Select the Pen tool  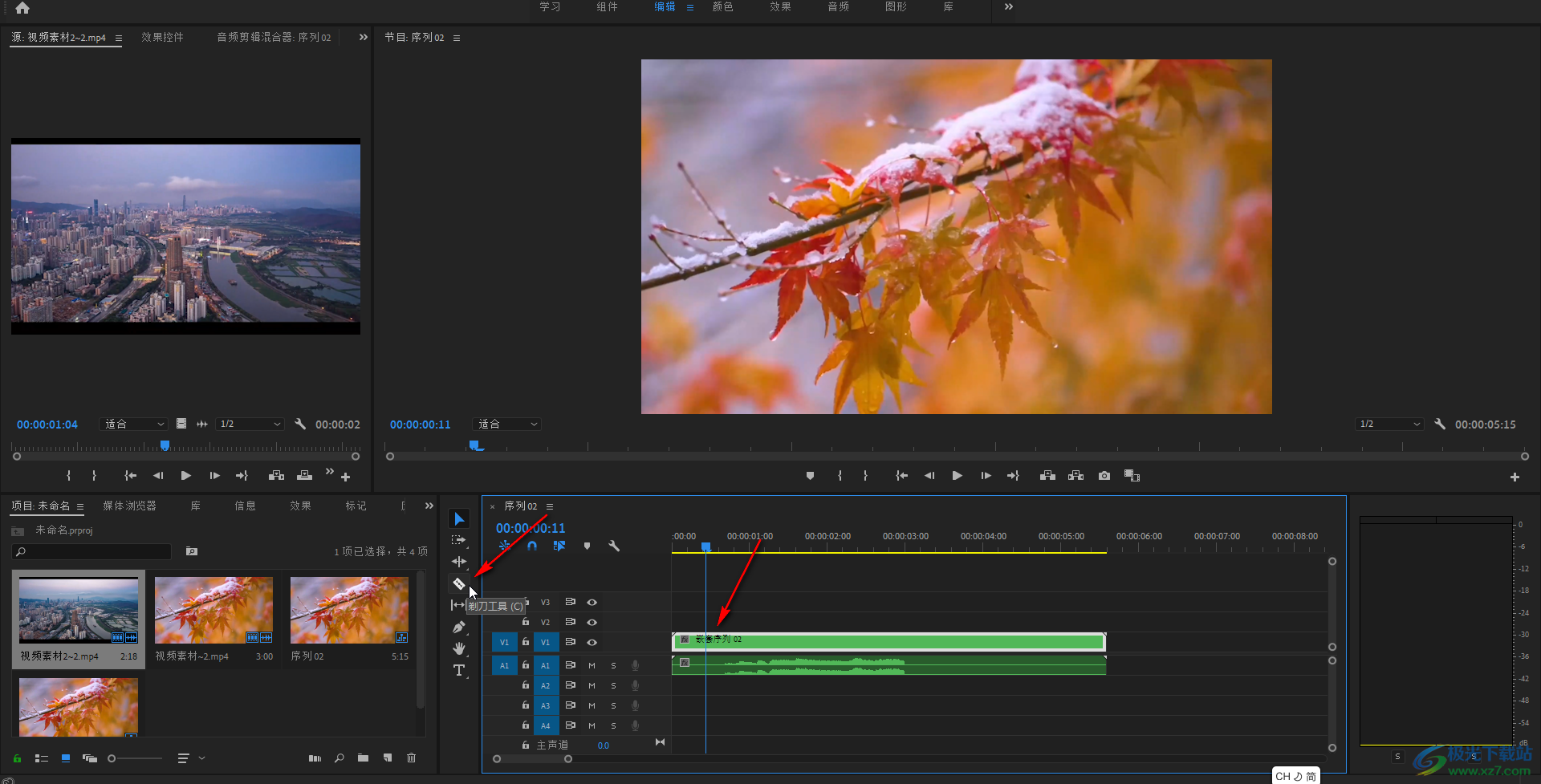tap(459, 627)
